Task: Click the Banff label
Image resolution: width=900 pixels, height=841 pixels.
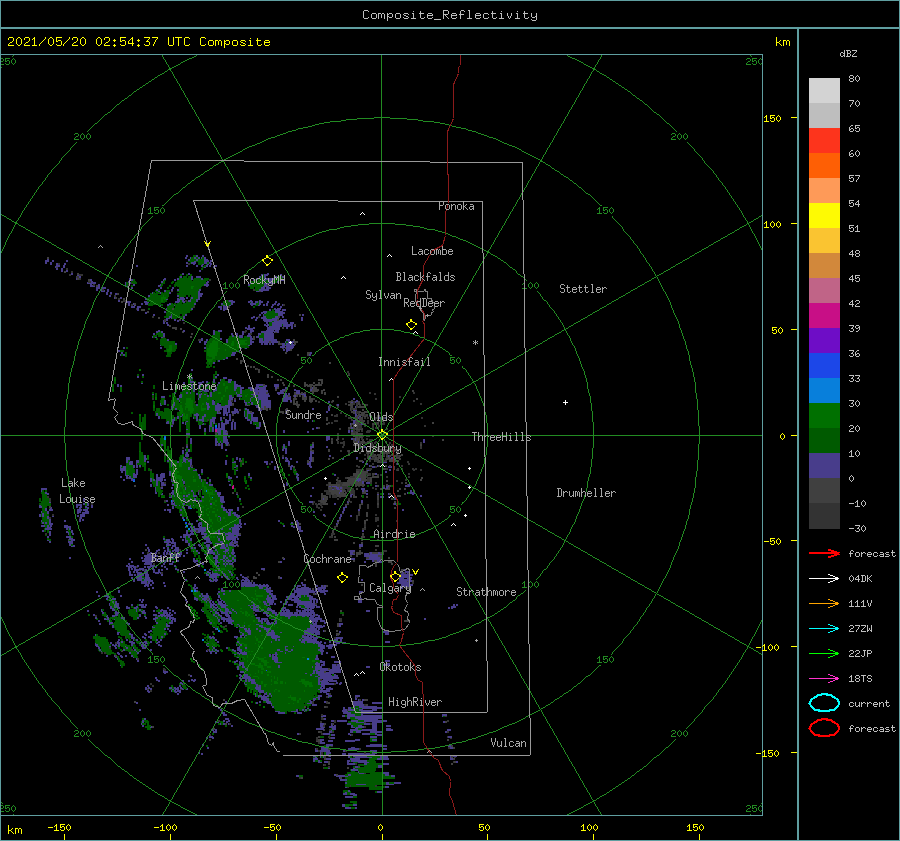Action: [x=165, y=558]
